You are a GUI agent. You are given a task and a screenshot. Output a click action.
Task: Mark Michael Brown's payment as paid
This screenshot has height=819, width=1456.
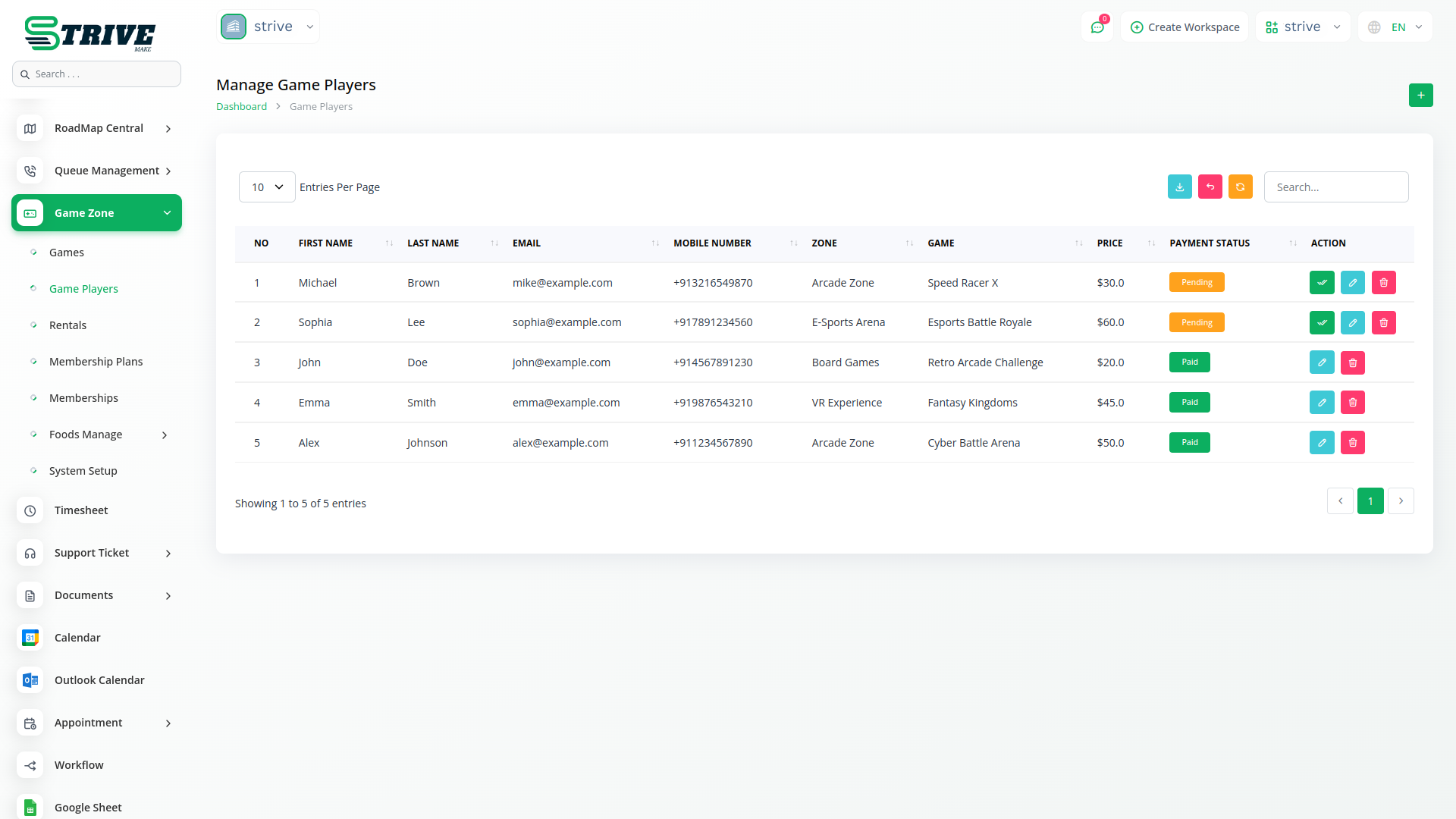point(1322,283)
